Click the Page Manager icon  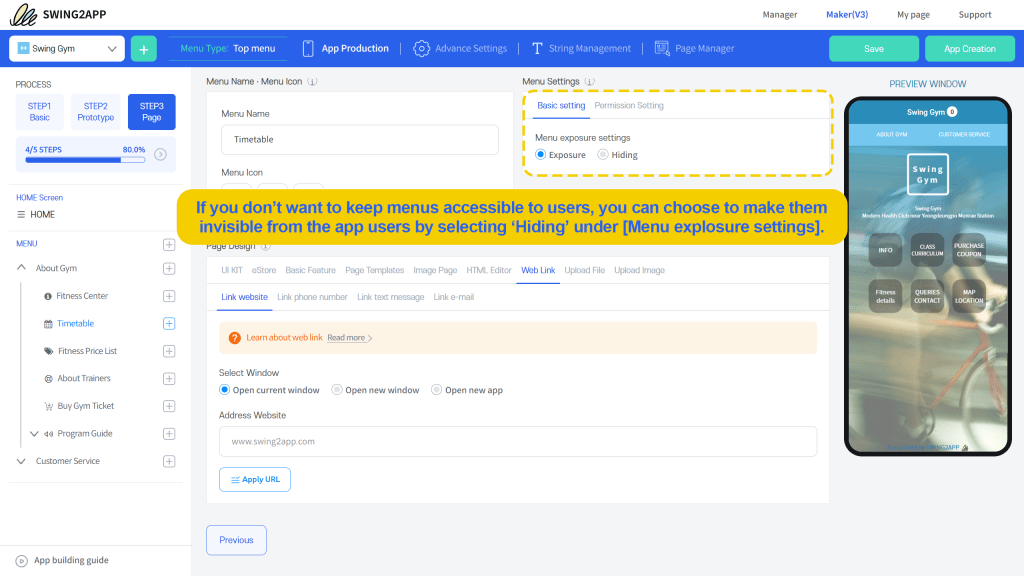click(x=662, y=48)
